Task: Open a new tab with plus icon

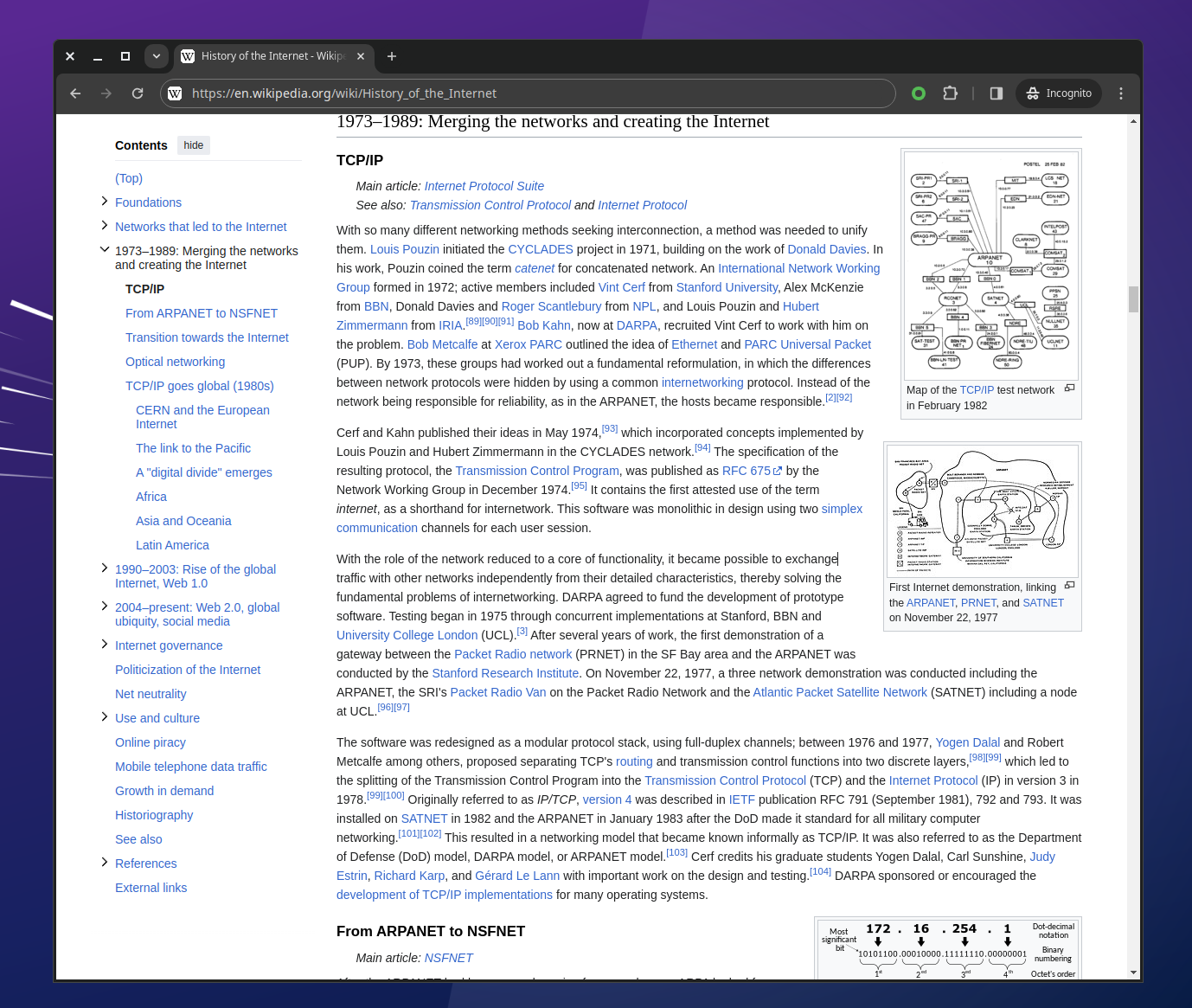Action: (x=392, y=56)
